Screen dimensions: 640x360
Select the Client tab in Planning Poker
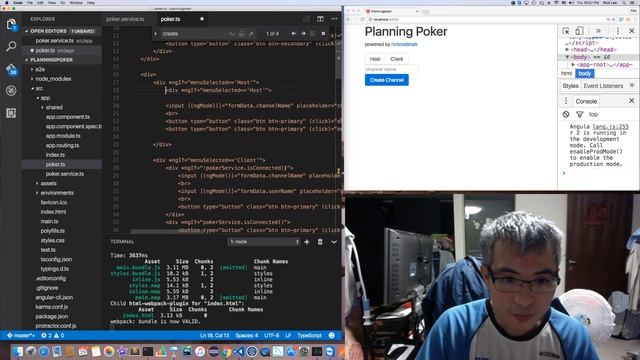(x=396, y=59)
